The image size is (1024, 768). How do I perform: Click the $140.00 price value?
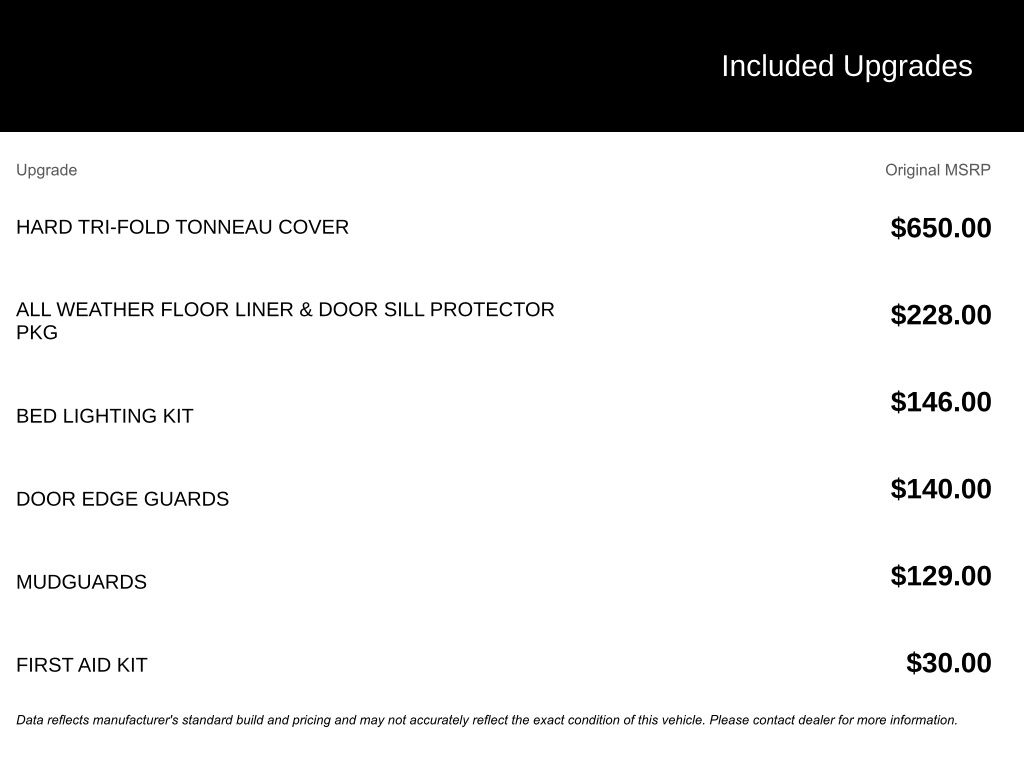point(940,488)
